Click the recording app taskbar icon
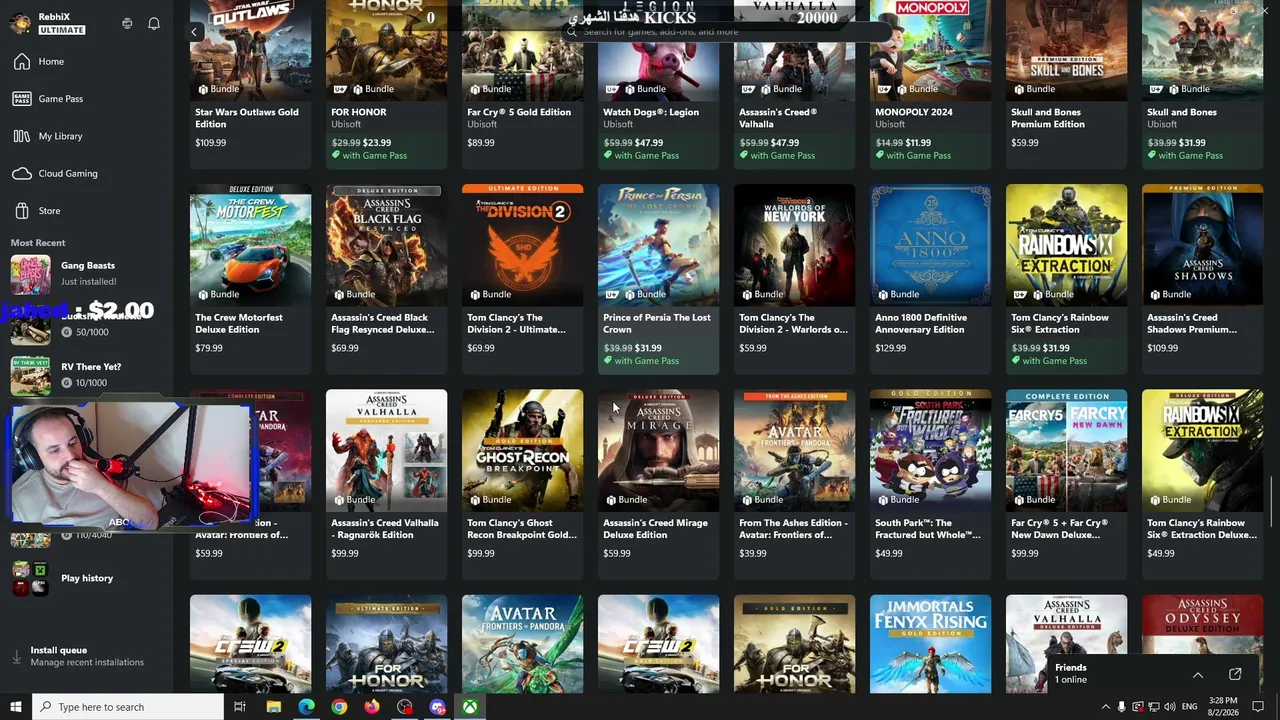The height and width of the screenshot is (720, 1280). coord(404,707)
